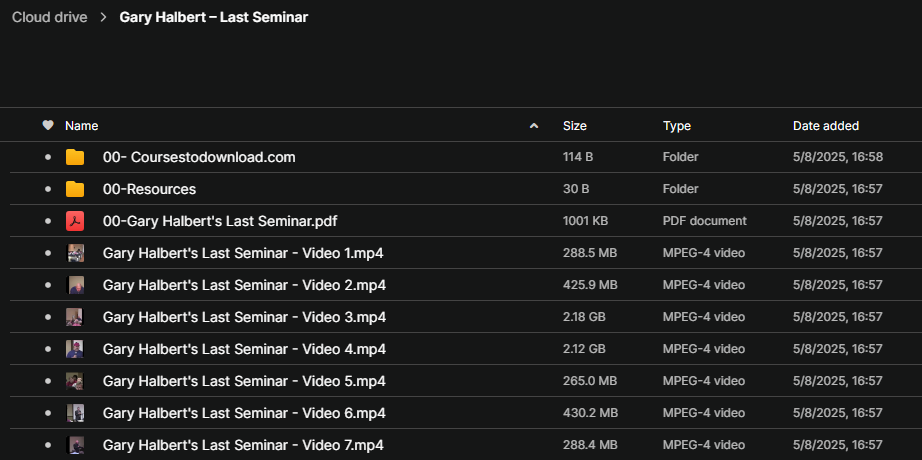Toggle favorite dot for Video 6.mp4
Viewport: 922px width, 460px height.
47,413
